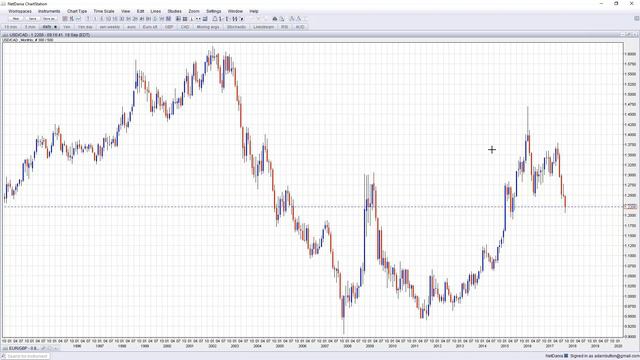The image size is (640, 360).
Task: Restore down the ChartStation window
Action: click(x=616, y=4)
